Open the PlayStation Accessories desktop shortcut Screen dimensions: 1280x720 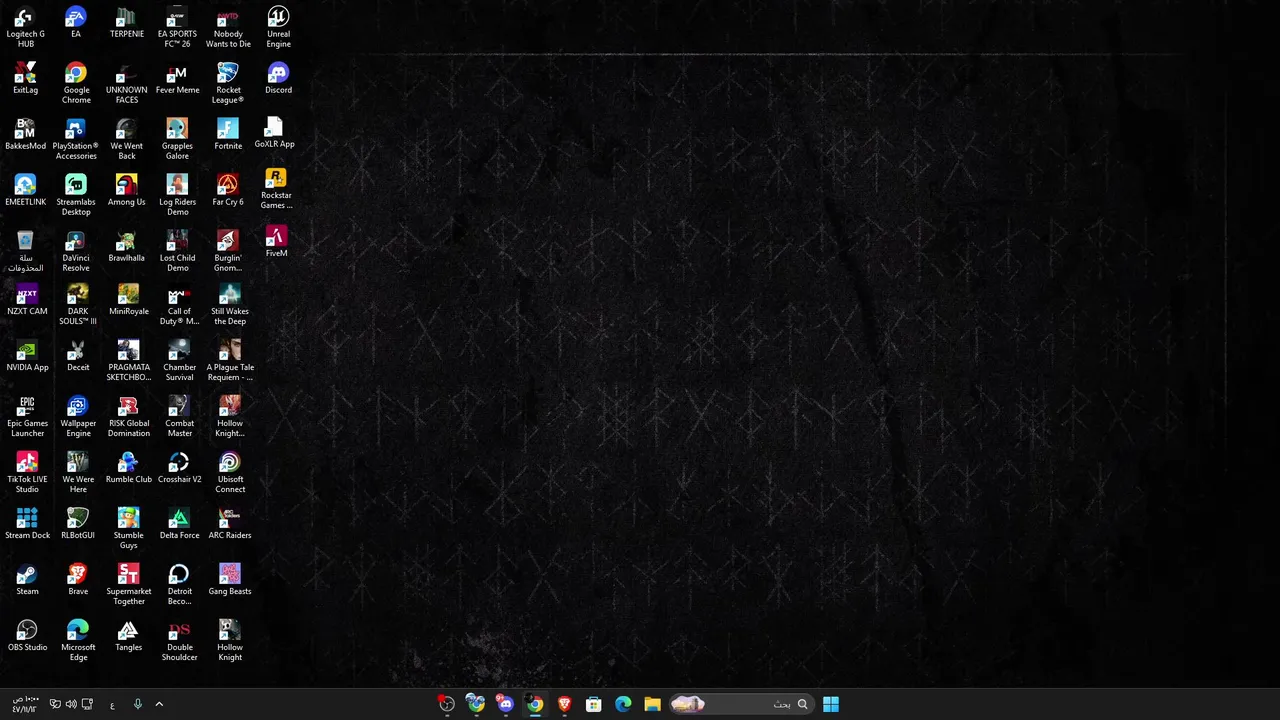coord(76,139)
